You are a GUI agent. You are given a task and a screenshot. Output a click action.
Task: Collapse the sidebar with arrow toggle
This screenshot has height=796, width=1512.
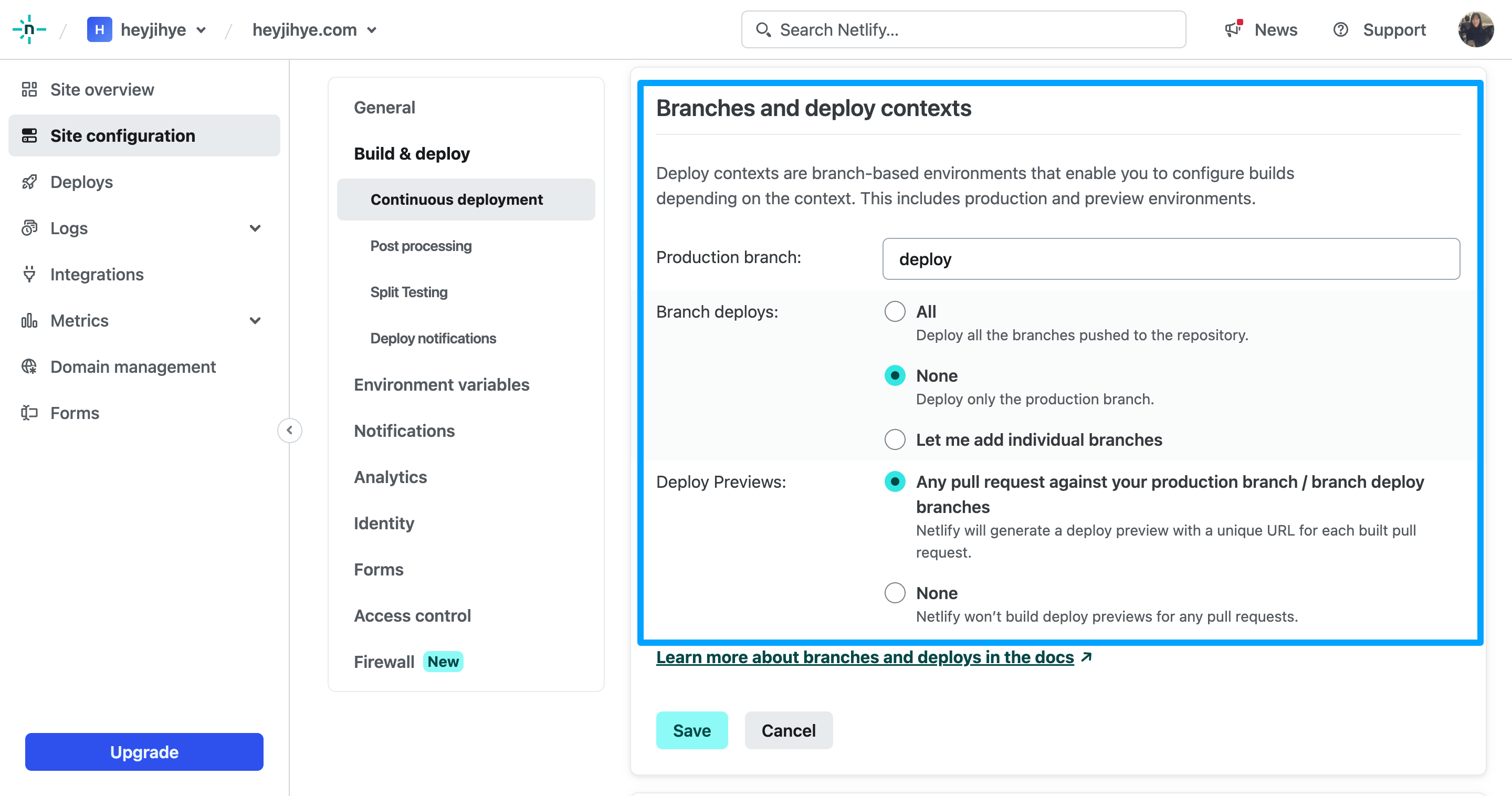pos(289,430)
